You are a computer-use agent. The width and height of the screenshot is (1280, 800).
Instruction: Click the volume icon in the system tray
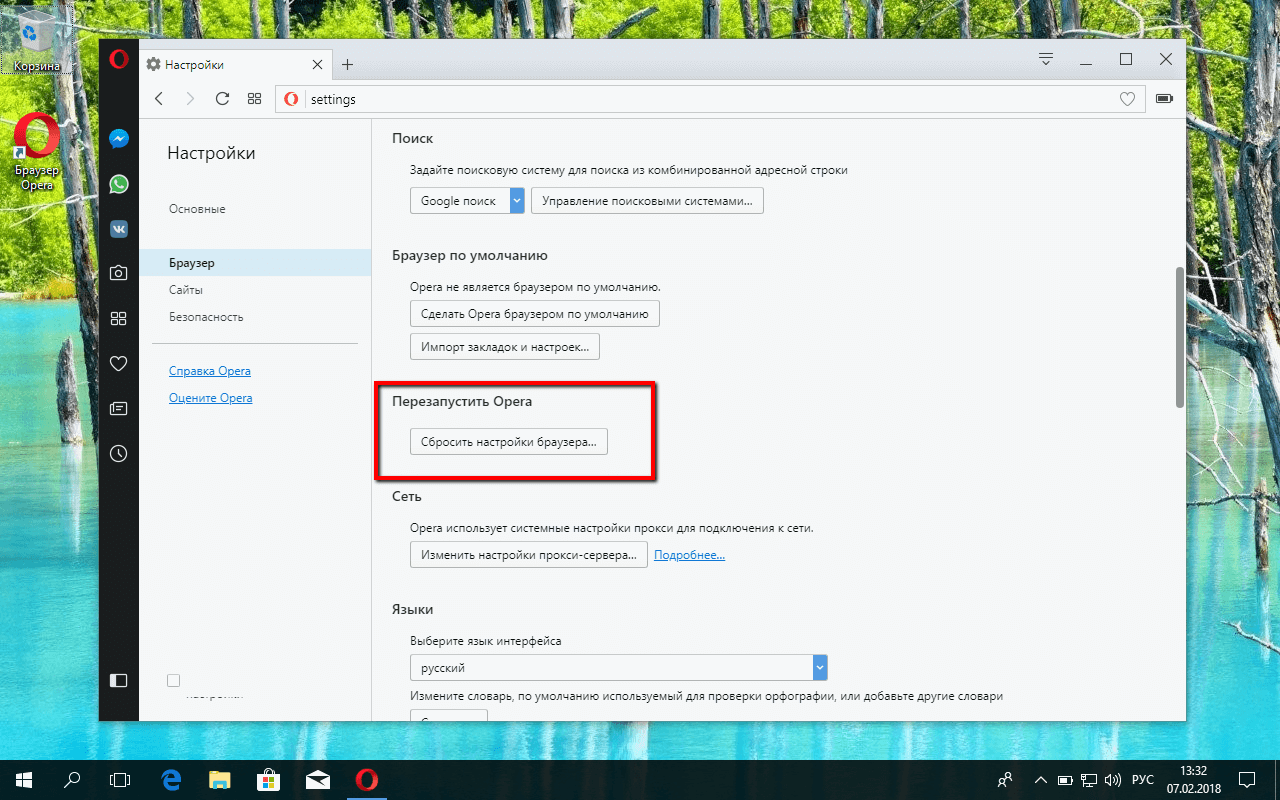pyautogui.click(x=1115, y=779)
